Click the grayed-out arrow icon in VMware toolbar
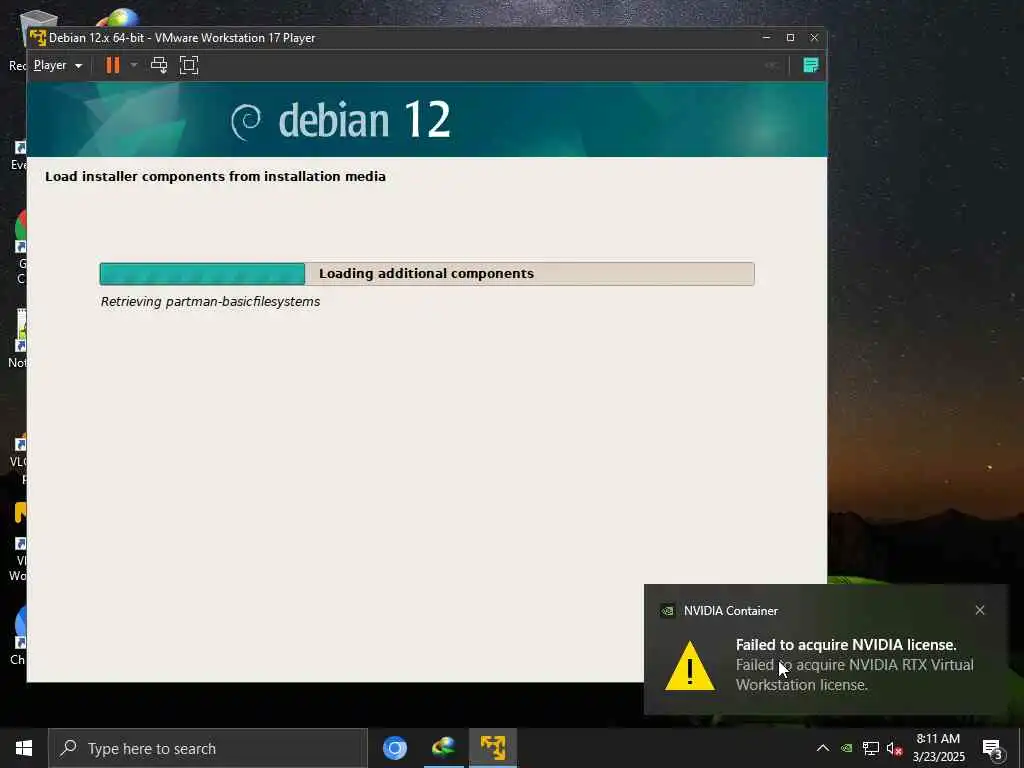 (771, 65)
